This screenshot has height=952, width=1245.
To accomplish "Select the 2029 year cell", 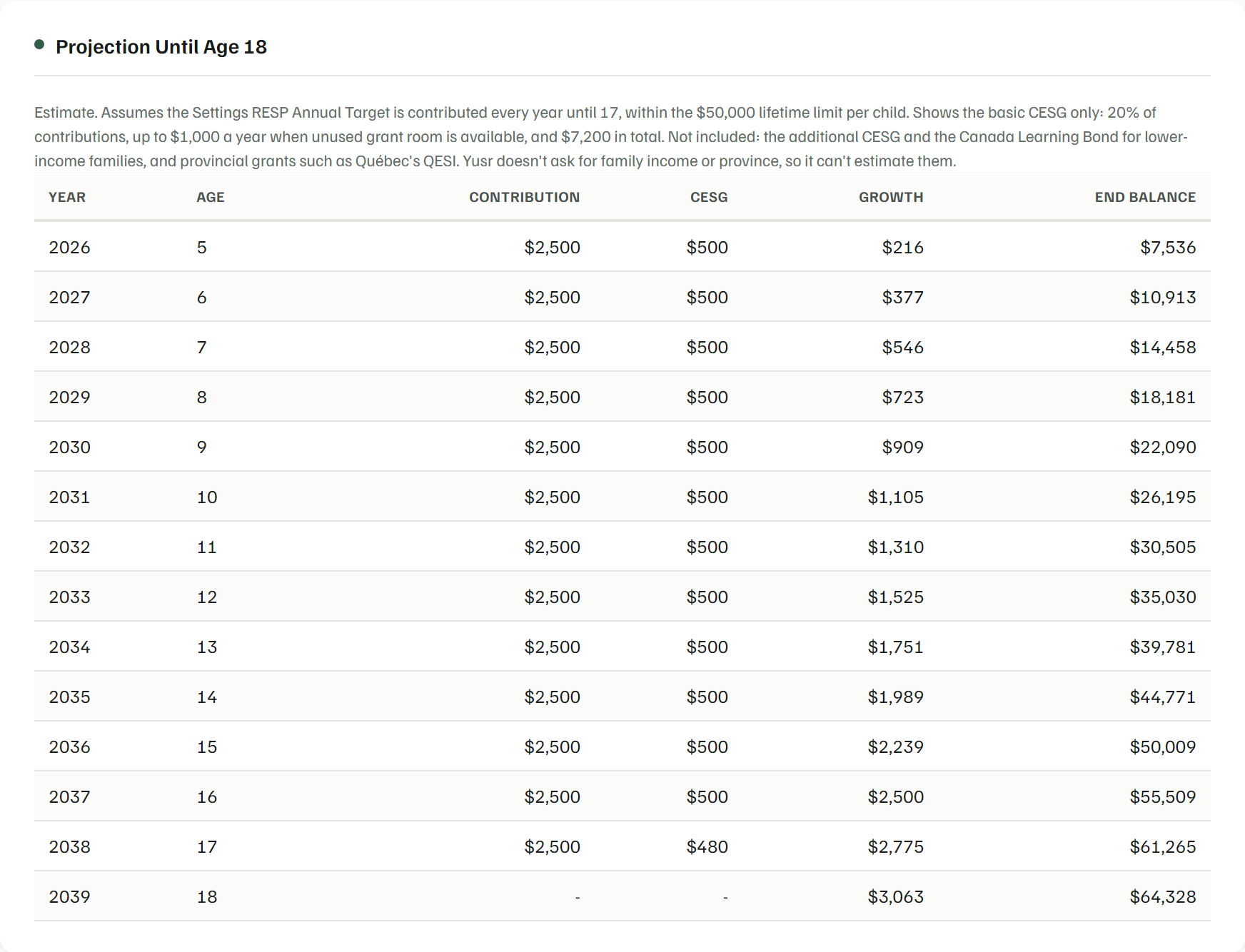I will point(70,397).
